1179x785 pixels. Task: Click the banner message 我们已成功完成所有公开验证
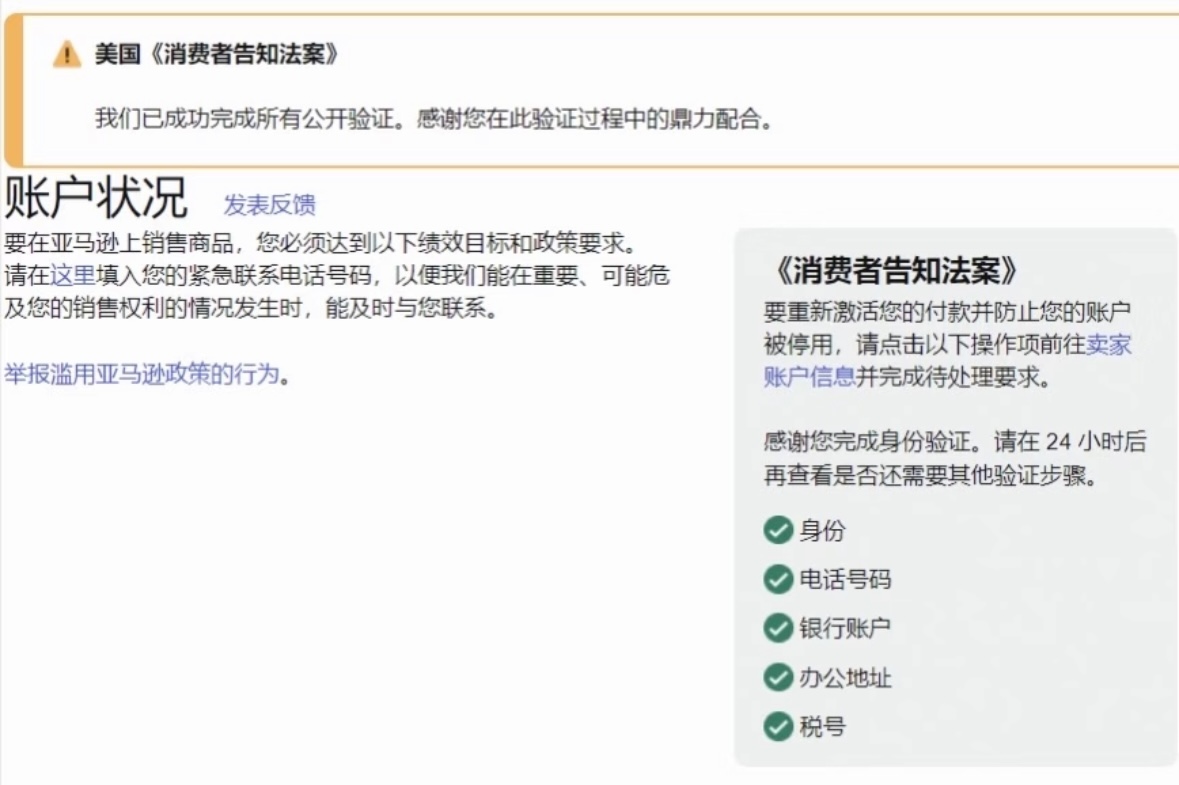coord(434,120)
